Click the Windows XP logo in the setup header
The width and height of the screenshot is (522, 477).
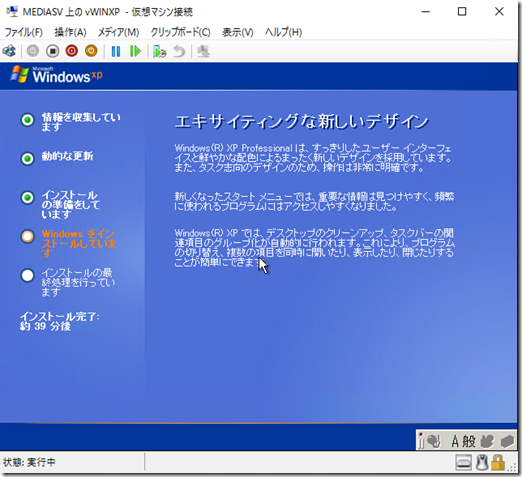pyautogui.click(x=56, y=75)
